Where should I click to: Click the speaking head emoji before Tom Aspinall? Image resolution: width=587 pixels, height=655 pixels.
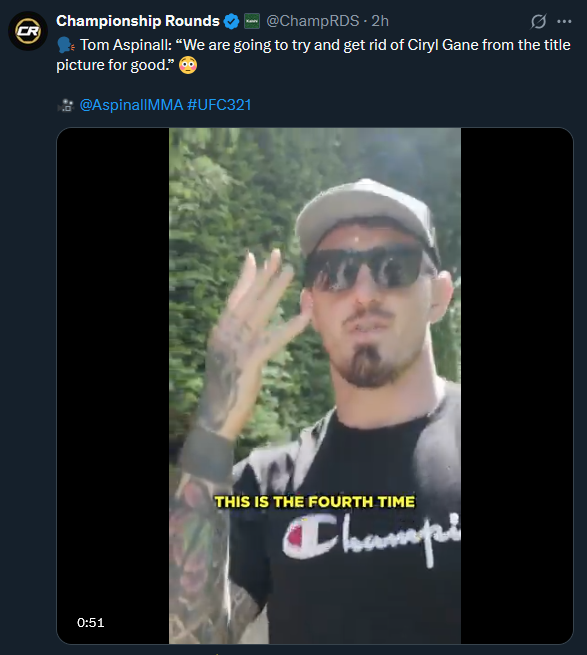tap(66, 45)
